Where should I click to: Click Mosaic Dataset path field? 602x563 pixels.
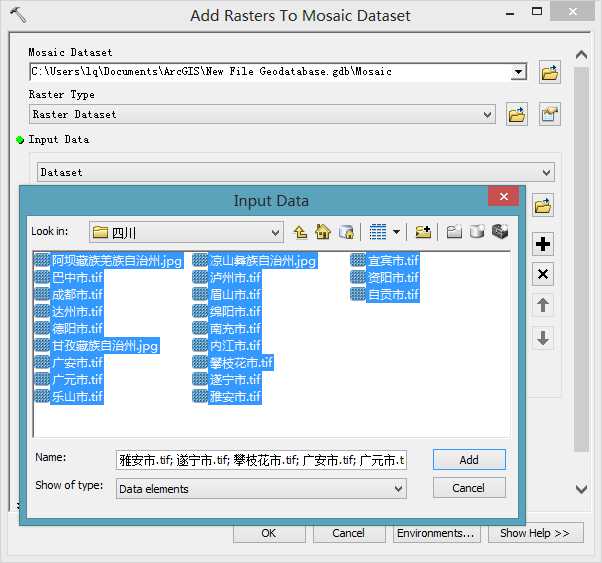point(271,72)
